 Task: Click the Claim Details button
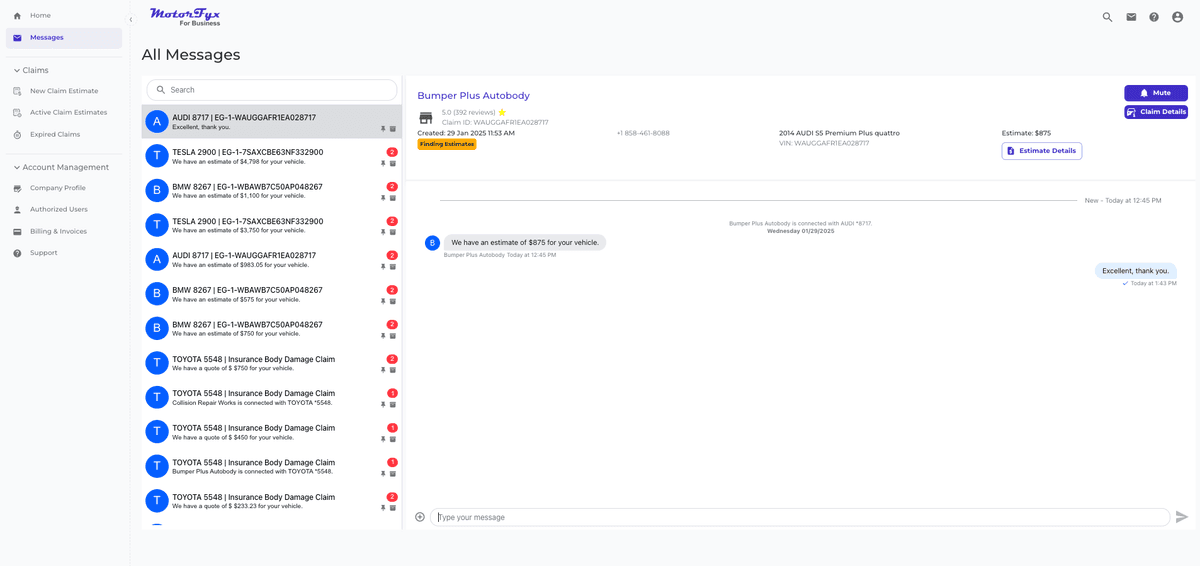tap(1155, 112)
